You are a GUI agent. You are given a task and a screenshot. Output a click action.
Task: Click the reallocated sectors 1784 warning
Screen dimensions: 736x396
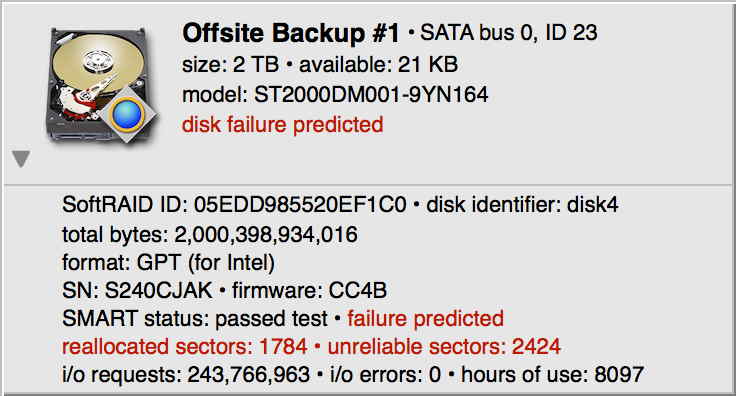coord(185,347)
